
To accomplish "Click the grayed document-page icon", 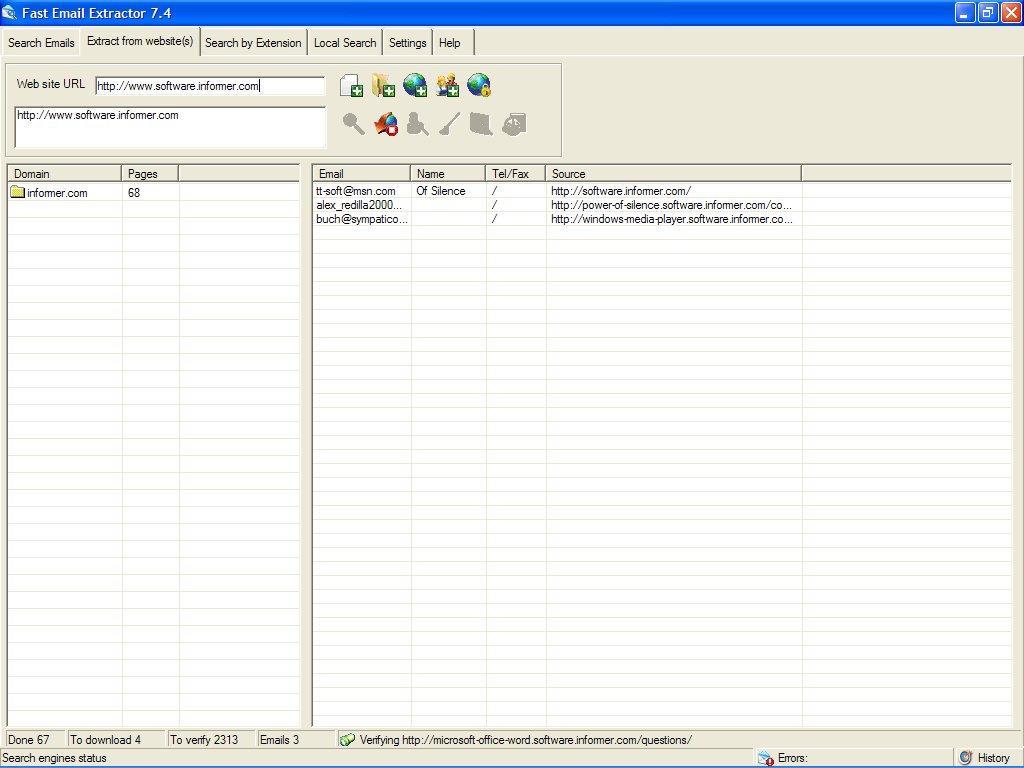I will click(481, 123).
